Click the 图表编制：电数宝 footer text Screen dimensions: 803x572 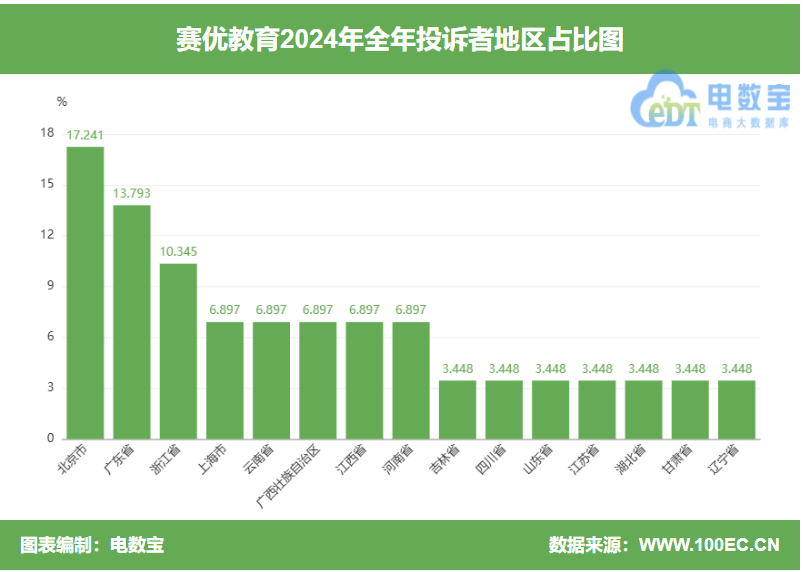point(92,545)
